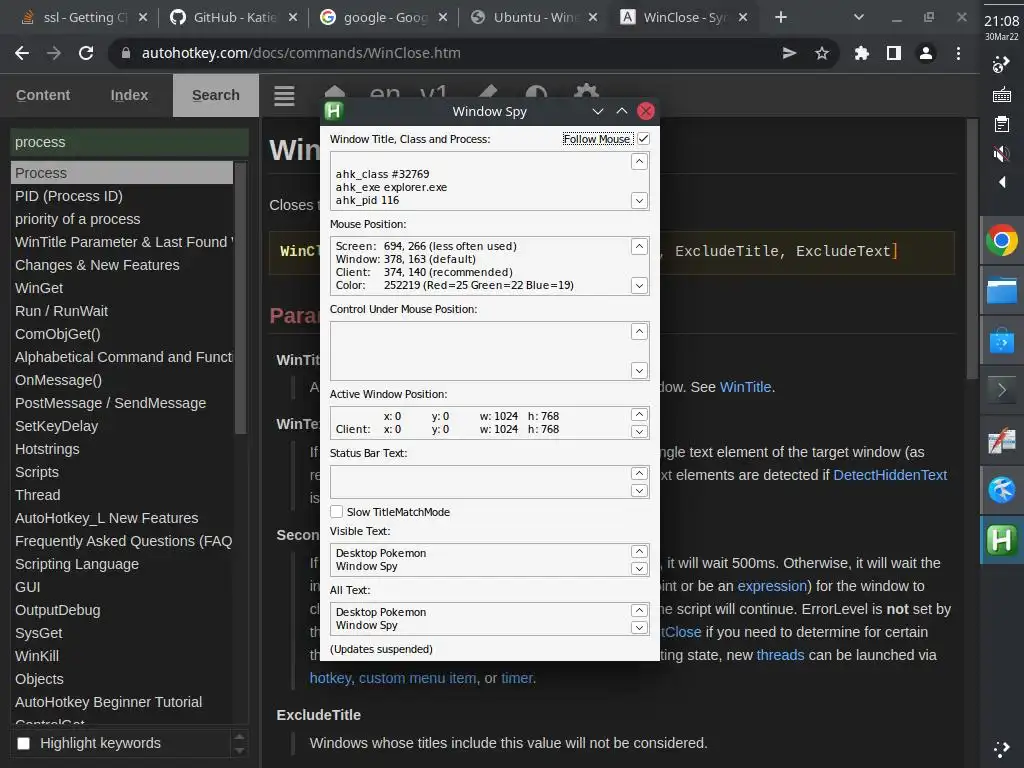Image resolution: width=1024 pixels, height=768 pixels.
Task: Switch to the Index tab
Action: (129, 95)
